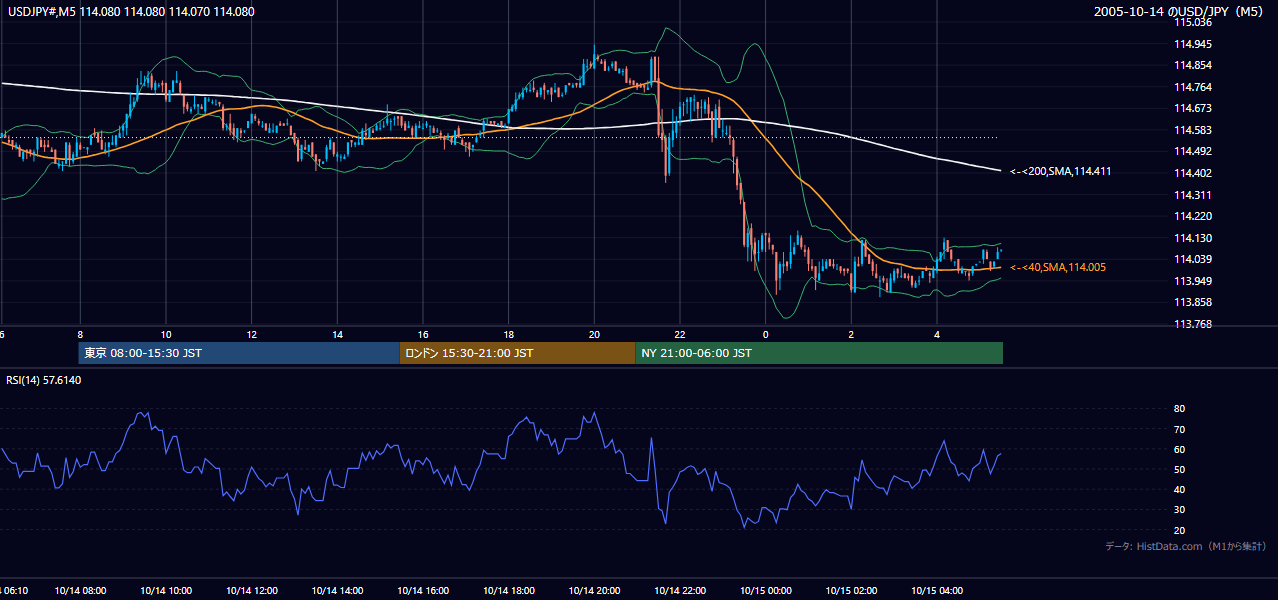Viewport: 1278px width, 600px height.
Task: Click the 113.858 price axis value
Action: [x=1193, y=302]
